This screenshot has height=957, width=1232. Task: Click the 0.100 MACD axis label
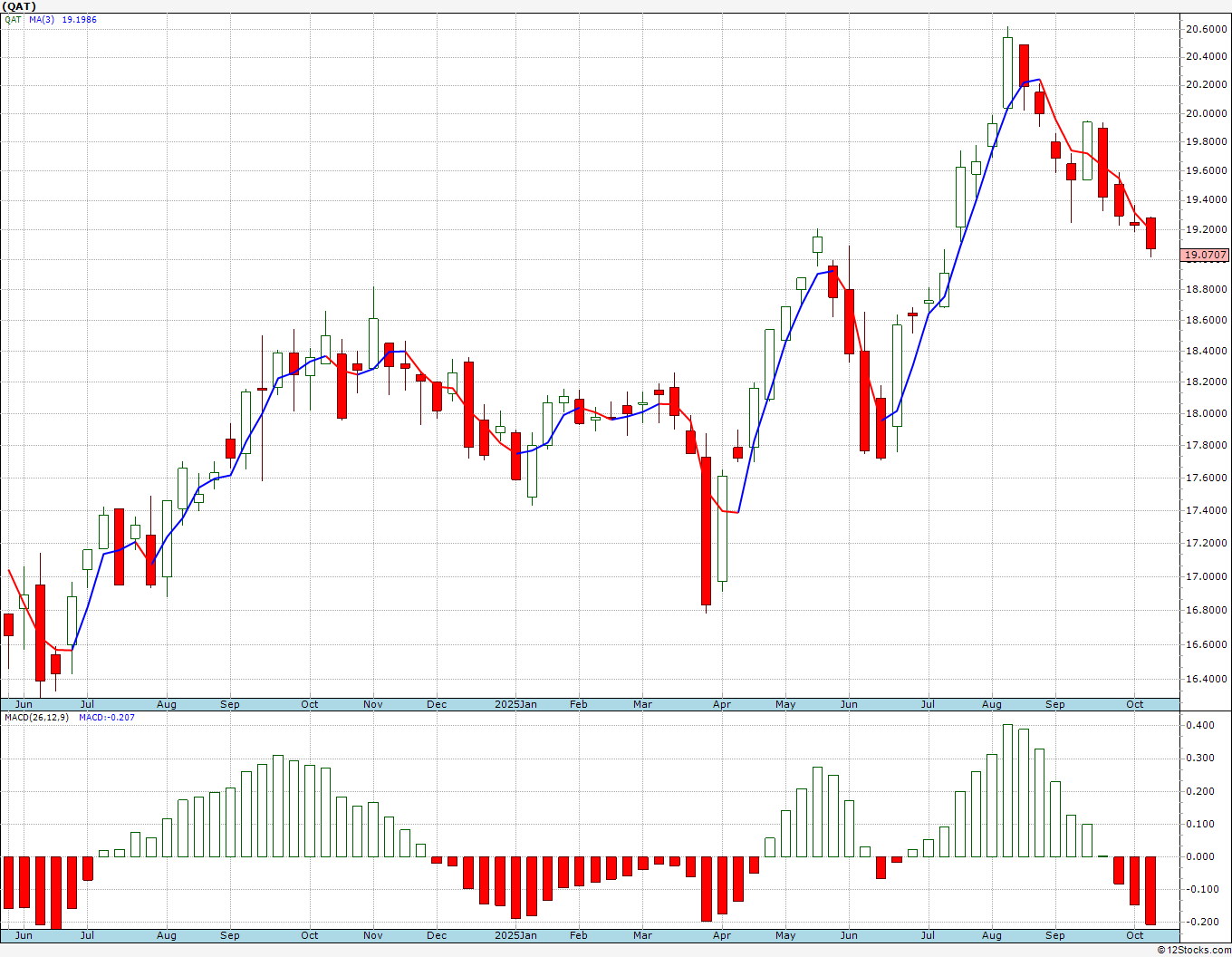[x=1200, y=824]
